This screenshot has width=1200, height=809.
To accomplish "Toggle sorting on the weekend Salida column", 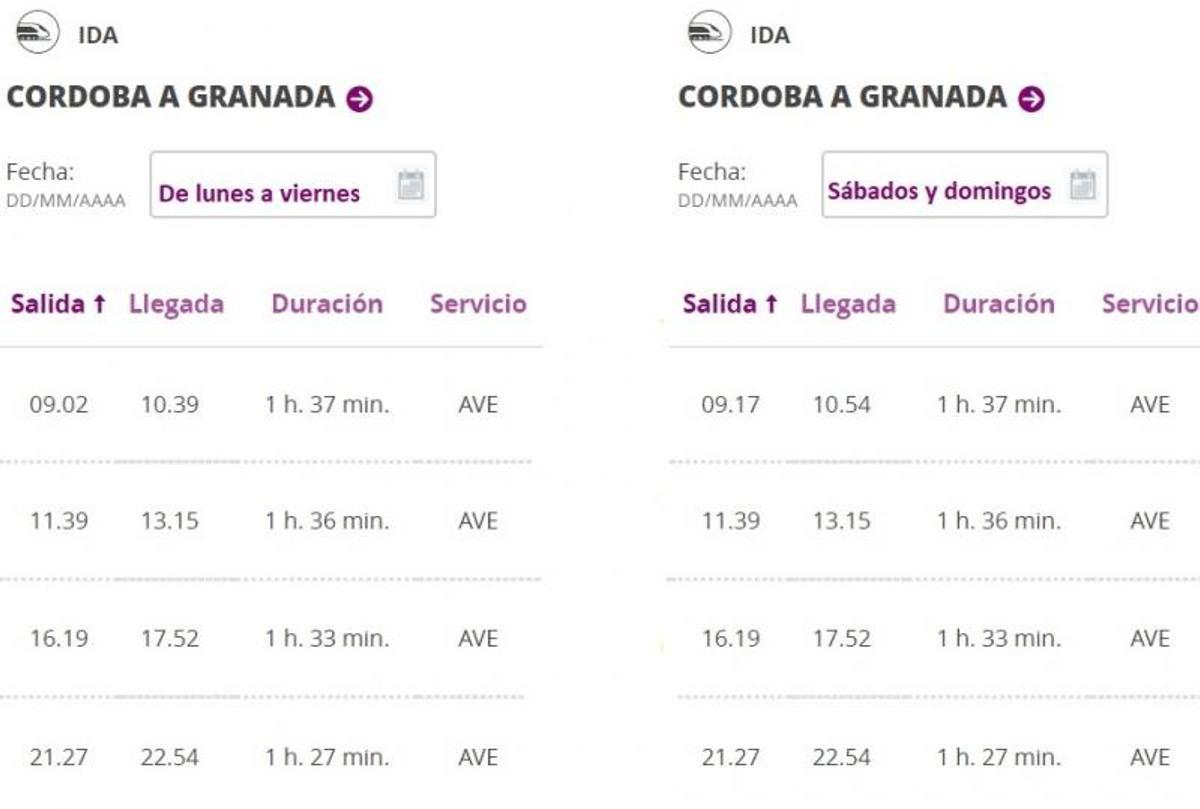I will (727, 303).
